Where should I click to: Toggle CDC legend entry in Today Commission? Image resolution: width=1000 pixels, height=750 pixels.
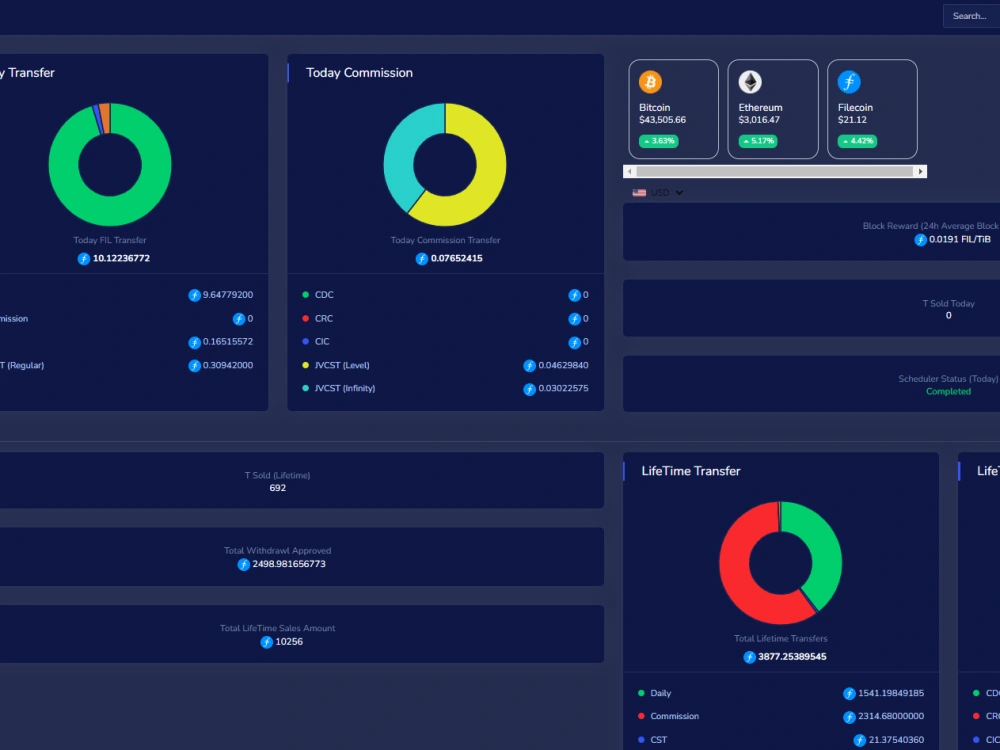318,295
